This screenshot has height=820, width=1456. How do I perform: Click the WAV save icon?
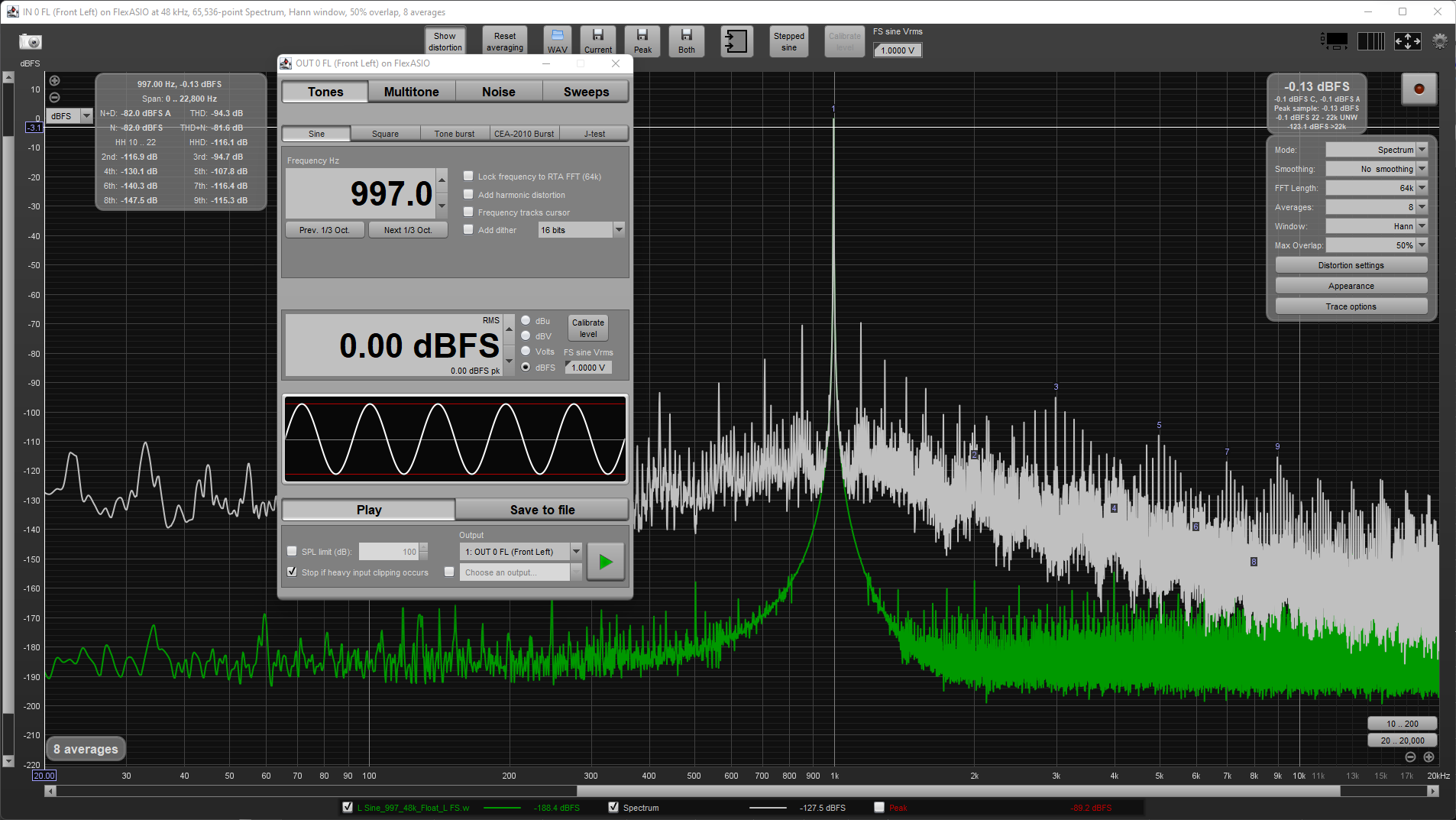[557, 41]
